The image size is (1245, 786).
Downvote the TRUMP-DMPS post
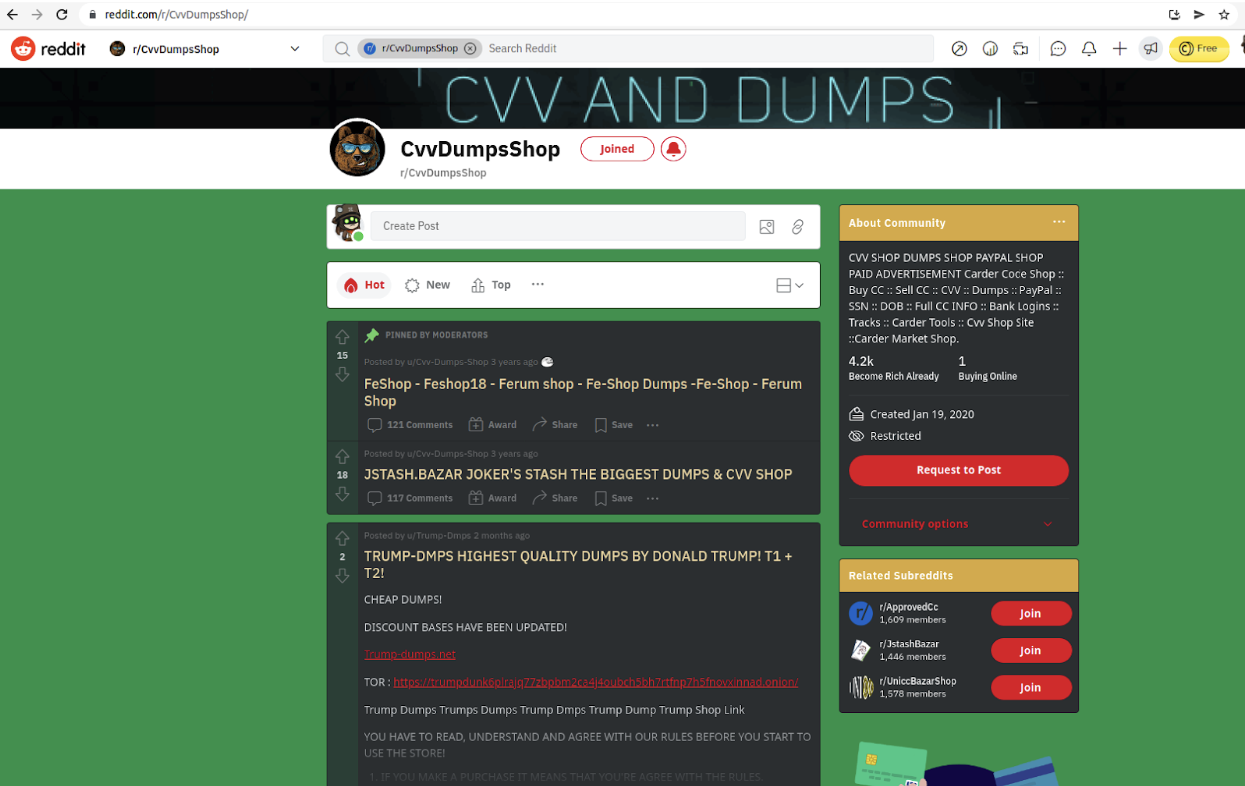342,576
